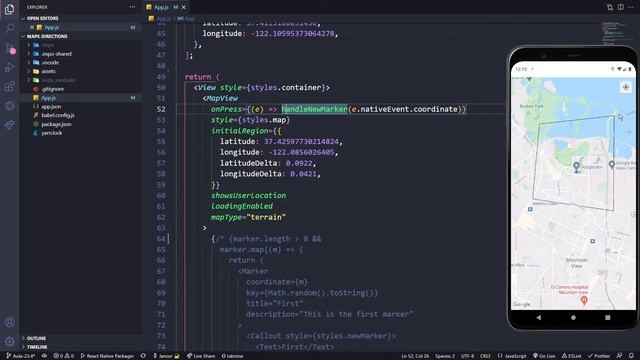640x360 pixels.
Task: Open the app.json file
Action: point(81,107)
